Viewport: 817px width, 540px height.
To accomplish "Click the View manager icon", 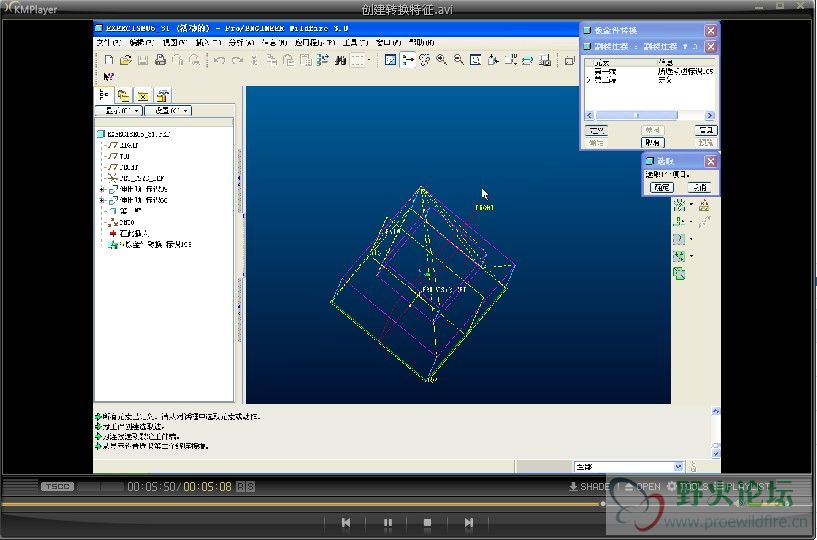I will (x=544, y=60).
